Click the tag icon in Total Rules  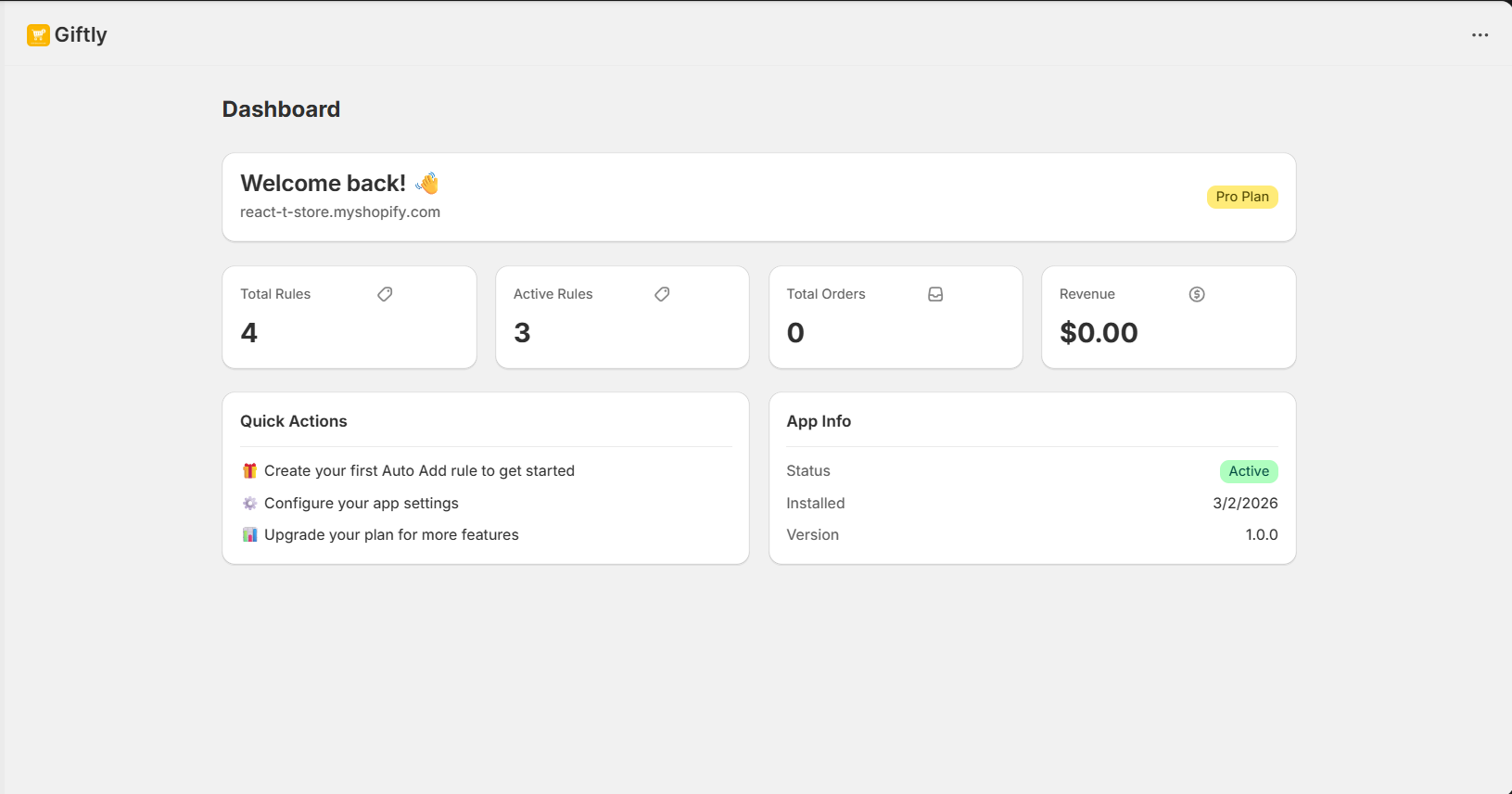click(385, 294)
